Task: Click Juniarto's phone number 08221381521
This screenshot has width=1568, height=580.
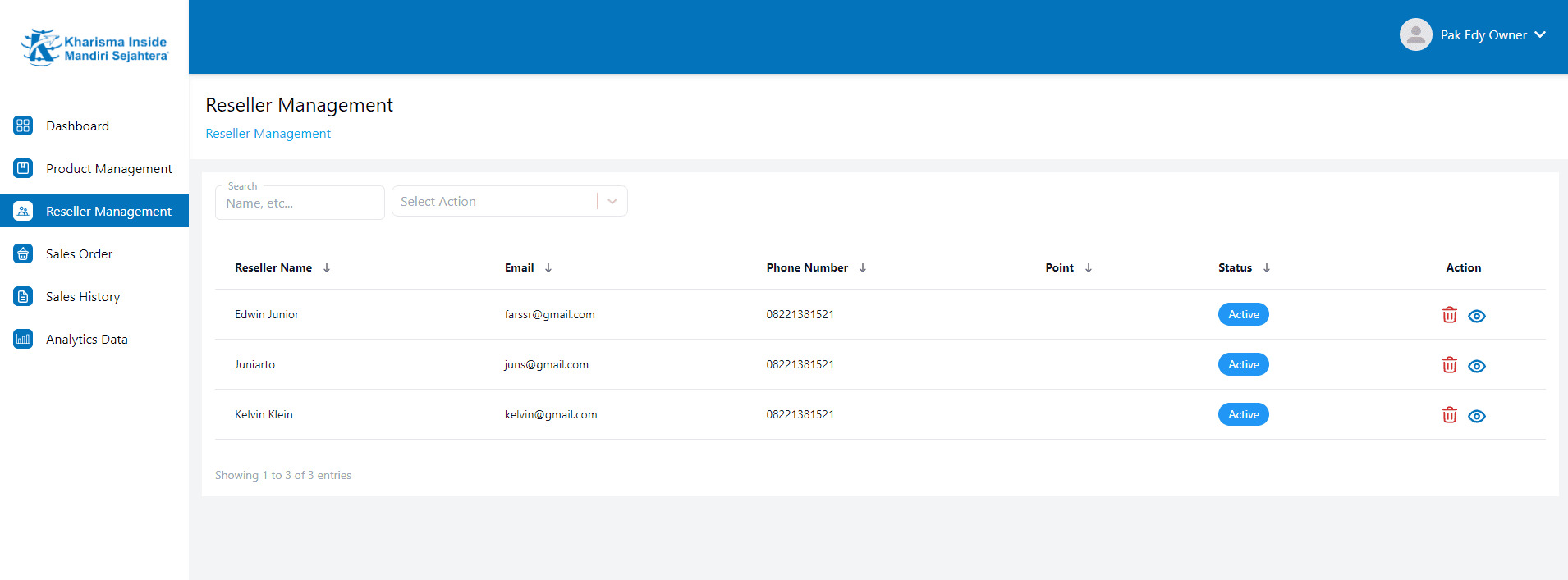Action: (x=800, y=364)
